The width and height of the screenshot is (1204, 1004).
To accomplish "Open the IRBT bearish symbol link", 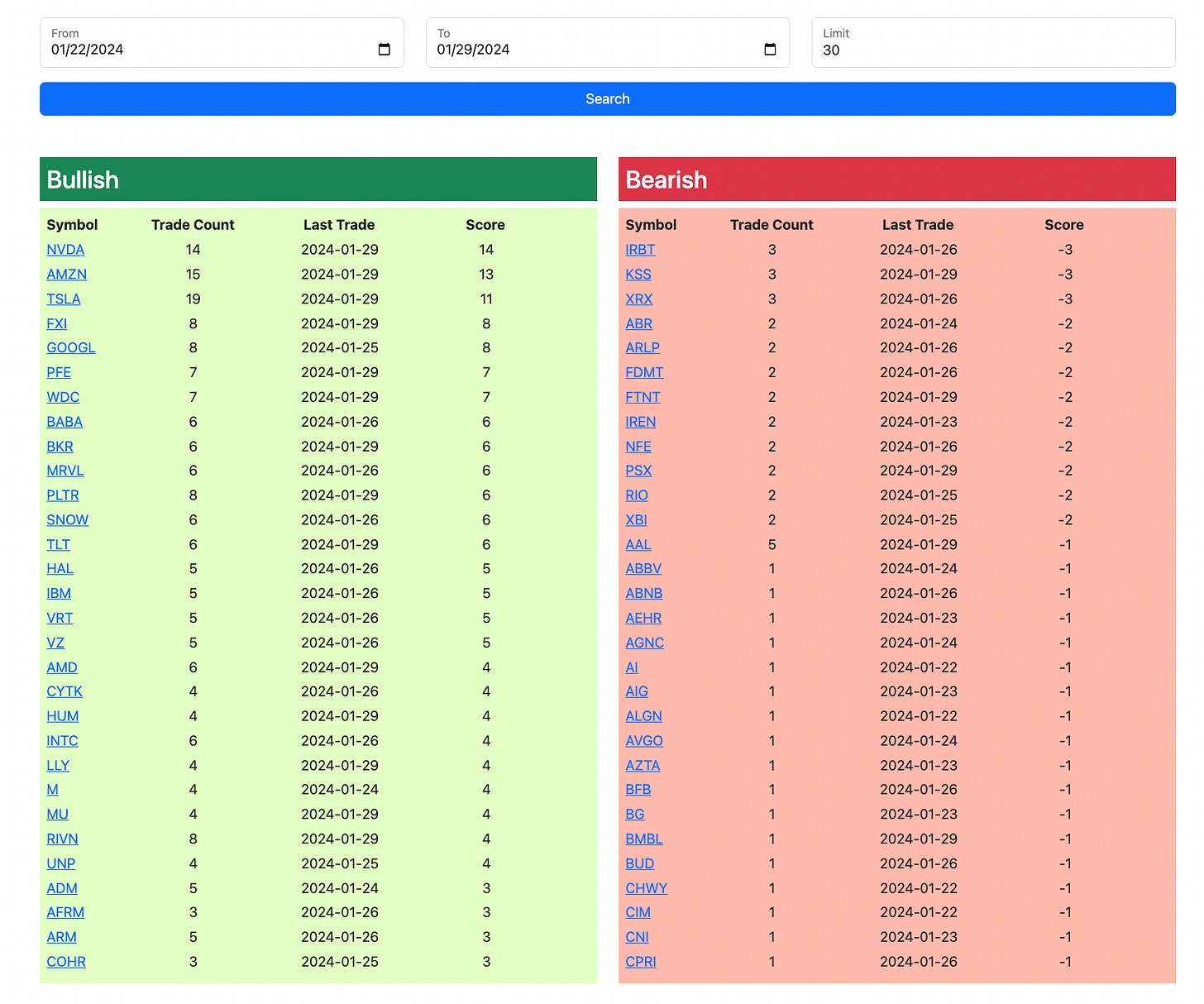I will click(640, 250).
